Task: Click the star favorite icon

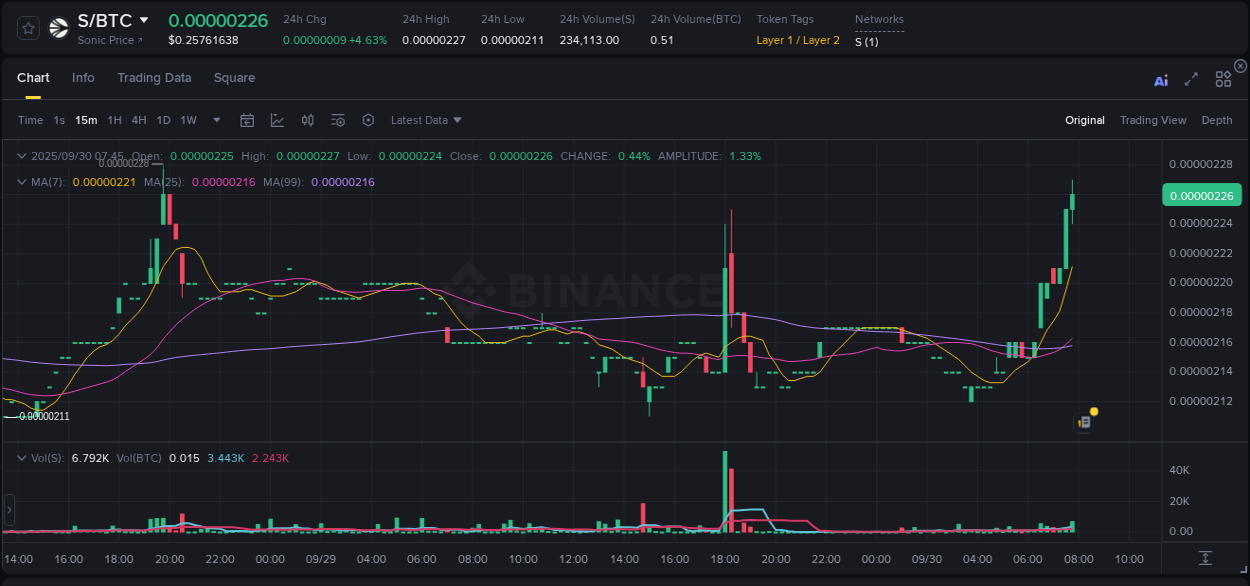Action: click(27, 28)
